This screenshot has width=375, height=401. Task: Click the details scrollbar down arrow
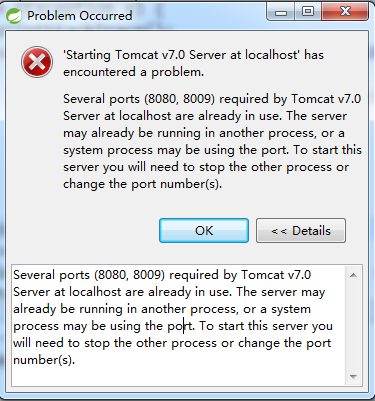click(x=353, y=377)
